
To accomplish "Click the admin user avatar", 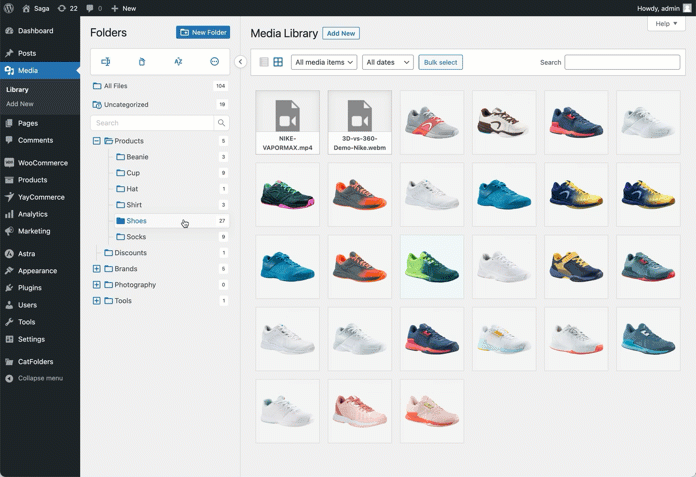I will point(687,8).
